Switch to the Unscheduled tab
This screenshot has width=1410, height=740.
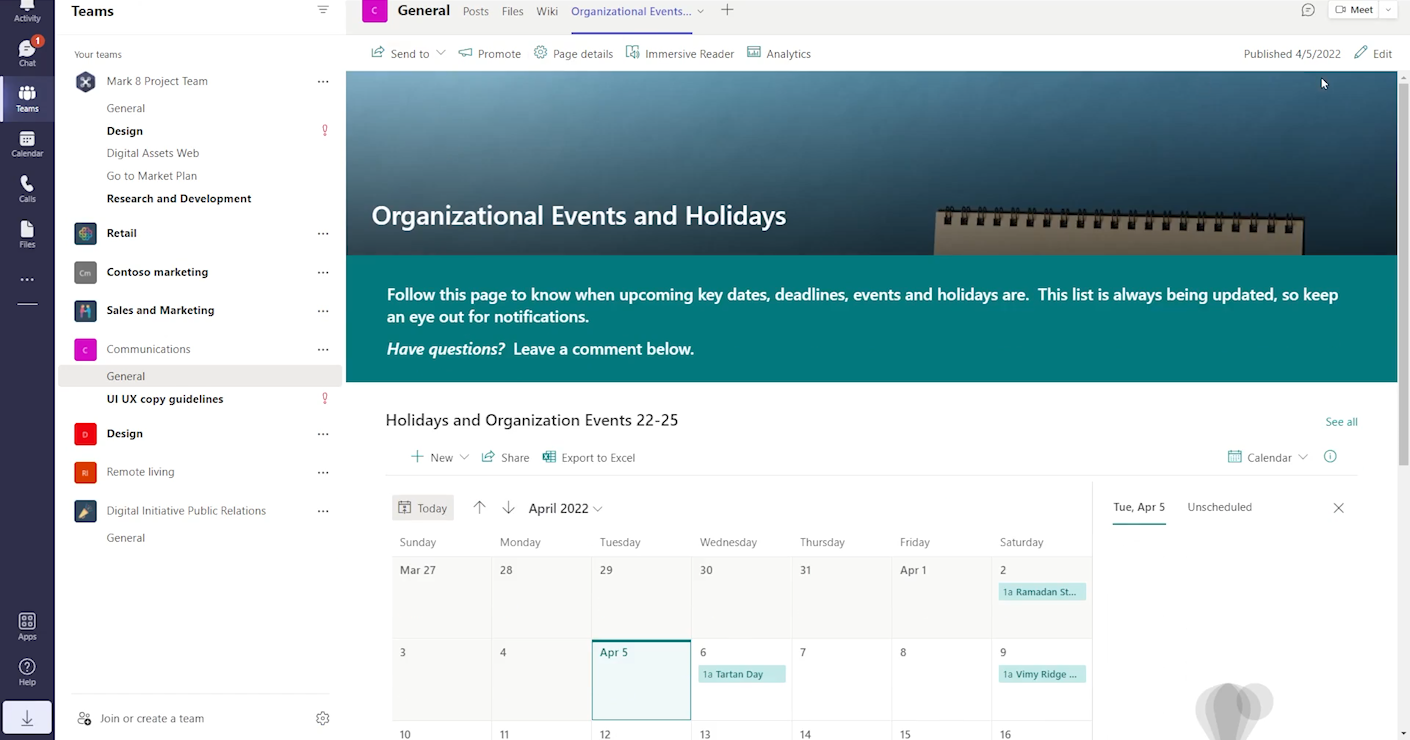point(1219,507)
